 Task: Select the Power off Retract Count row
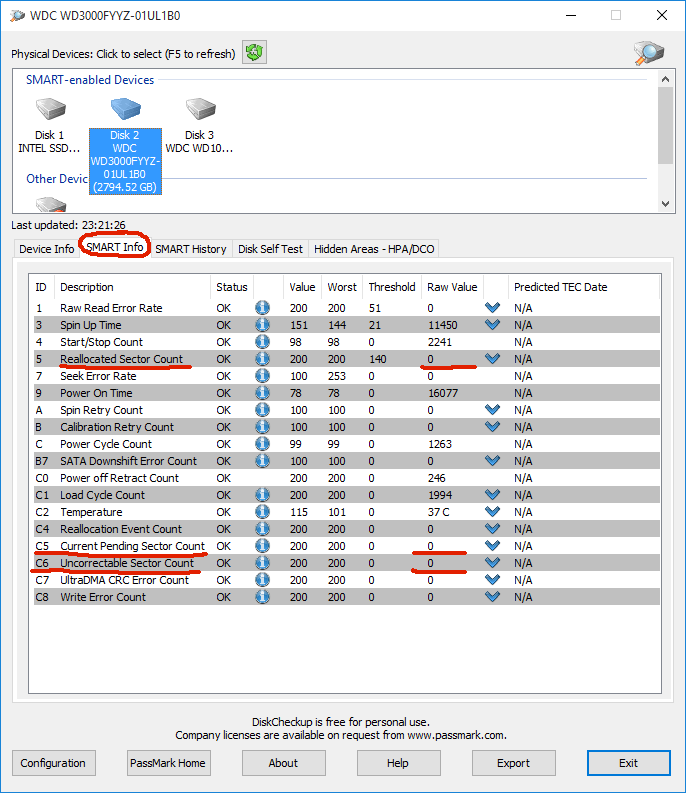(x=347, y=478)
